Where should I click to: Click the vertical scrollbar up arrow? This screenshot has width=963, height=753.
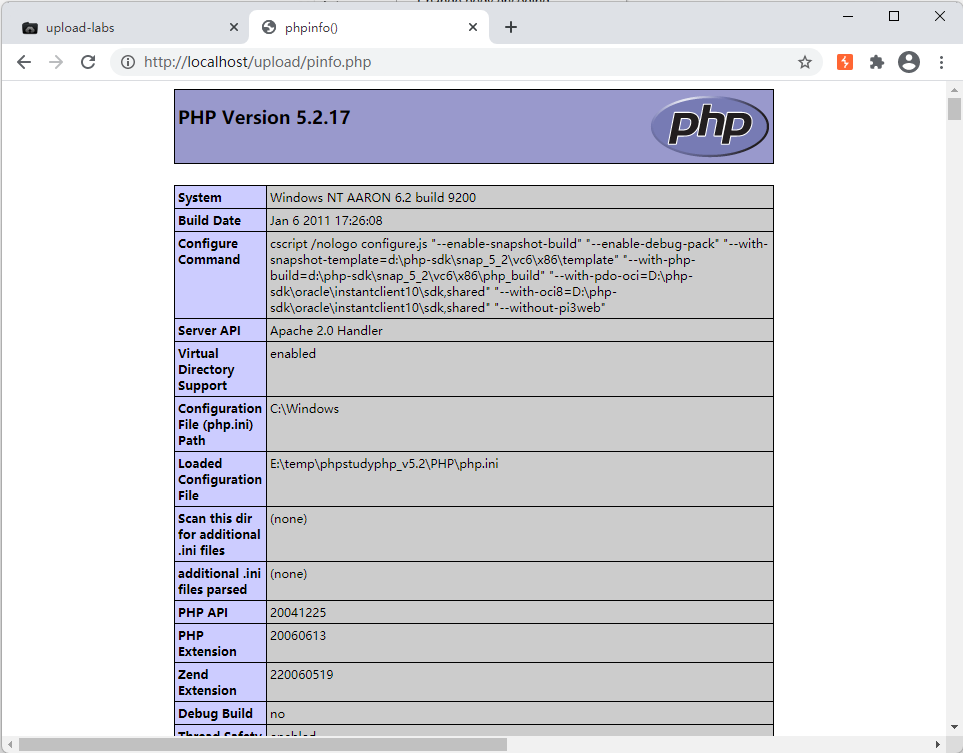[x=954, y=90]
